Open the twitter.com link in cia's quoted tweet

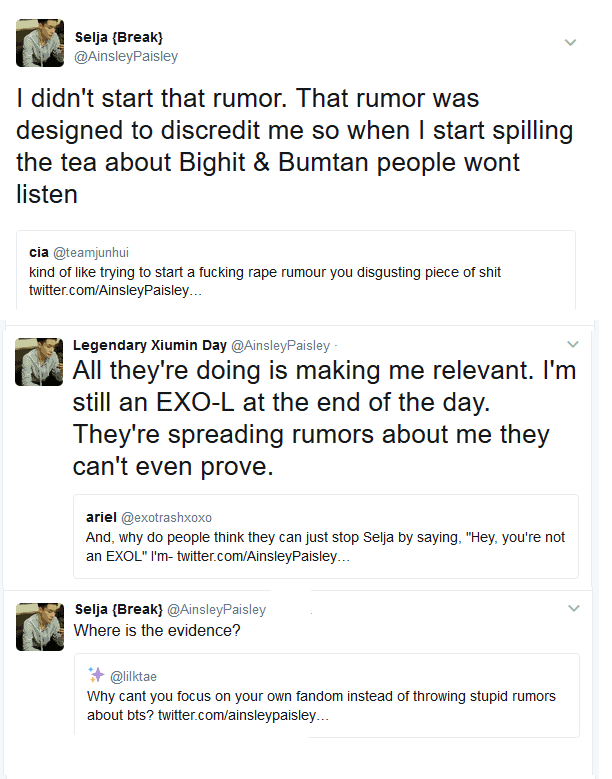(116, 290)
